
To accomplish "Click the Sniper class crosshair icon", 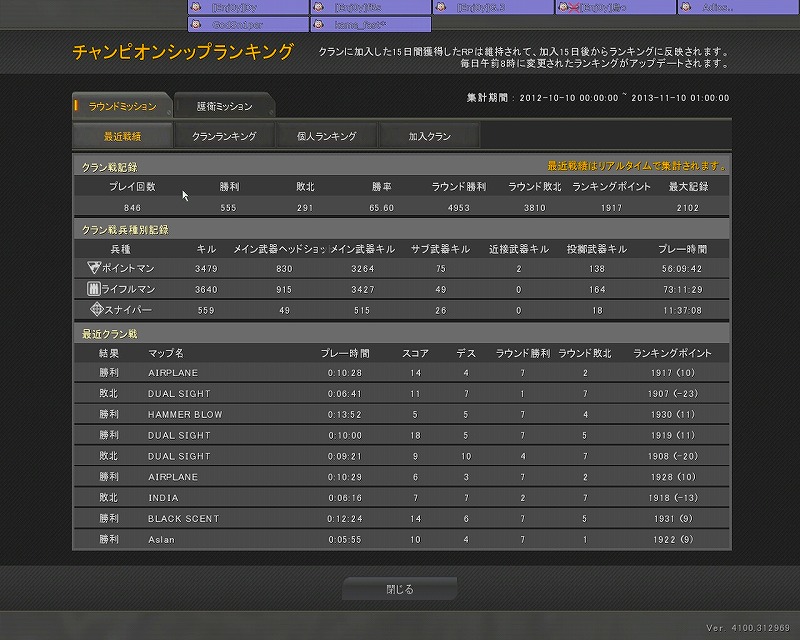I will pyautogui.click(x=96, y=310).
